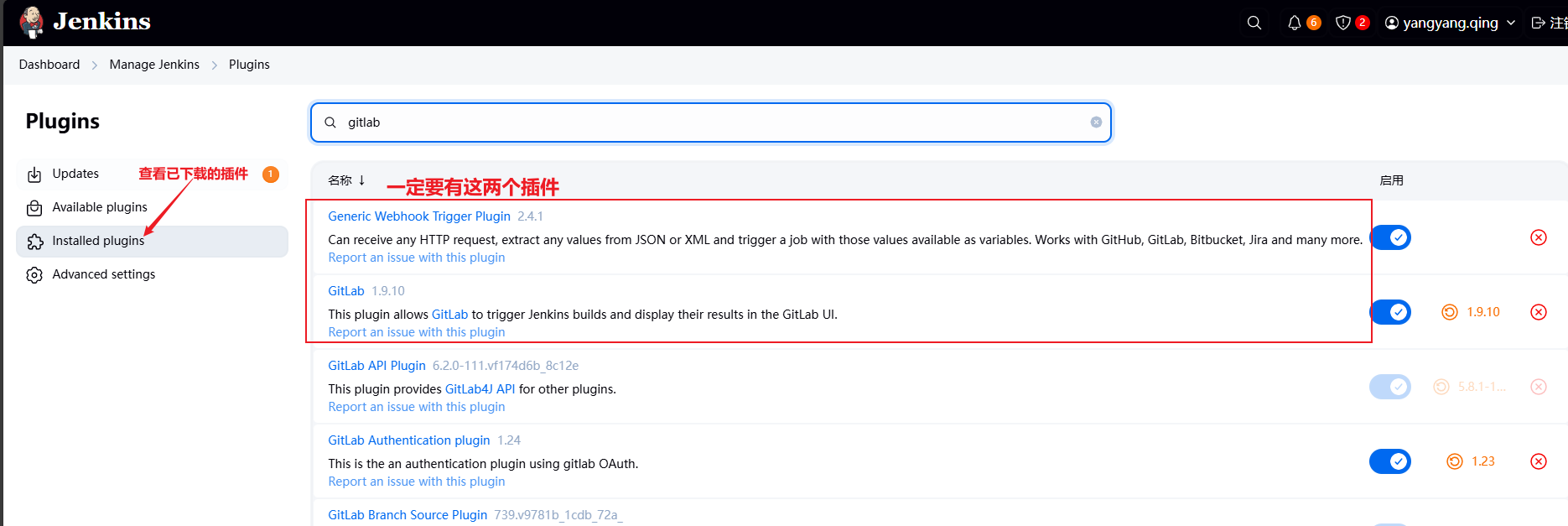Expand the Manage Jenkins breadcrumb chevron
Viewport: 1568px width, 526px height.
click(x=215, y=65)
